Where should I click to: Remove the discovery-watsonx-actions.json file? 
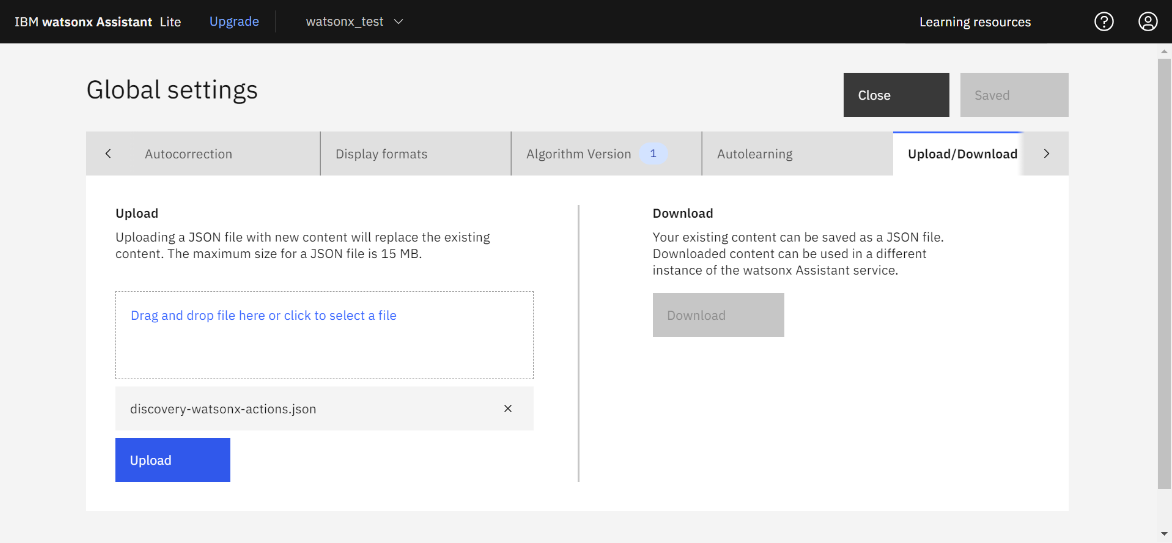click(508, 409)
